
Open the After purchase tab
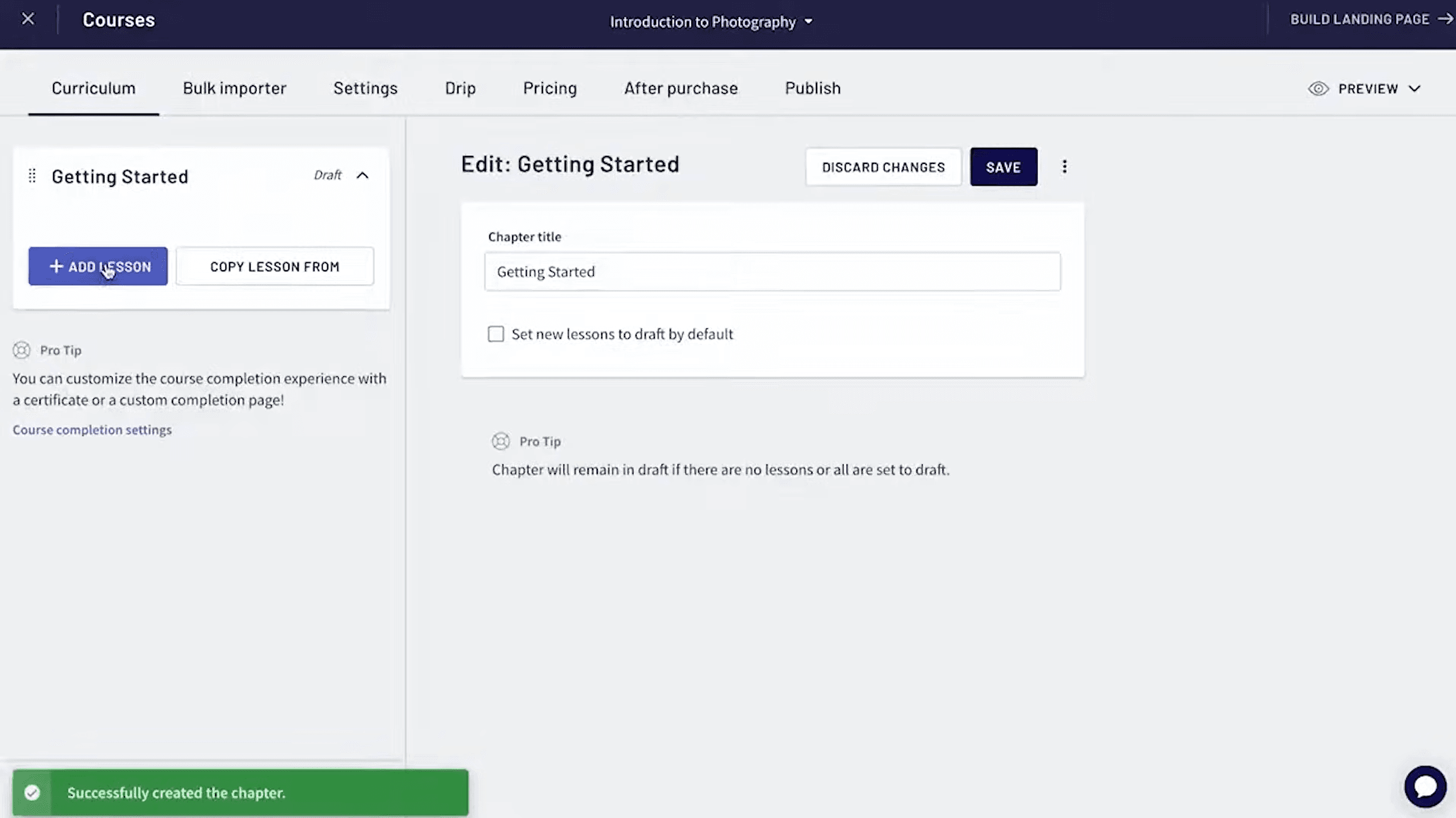[x=680, y=88]
